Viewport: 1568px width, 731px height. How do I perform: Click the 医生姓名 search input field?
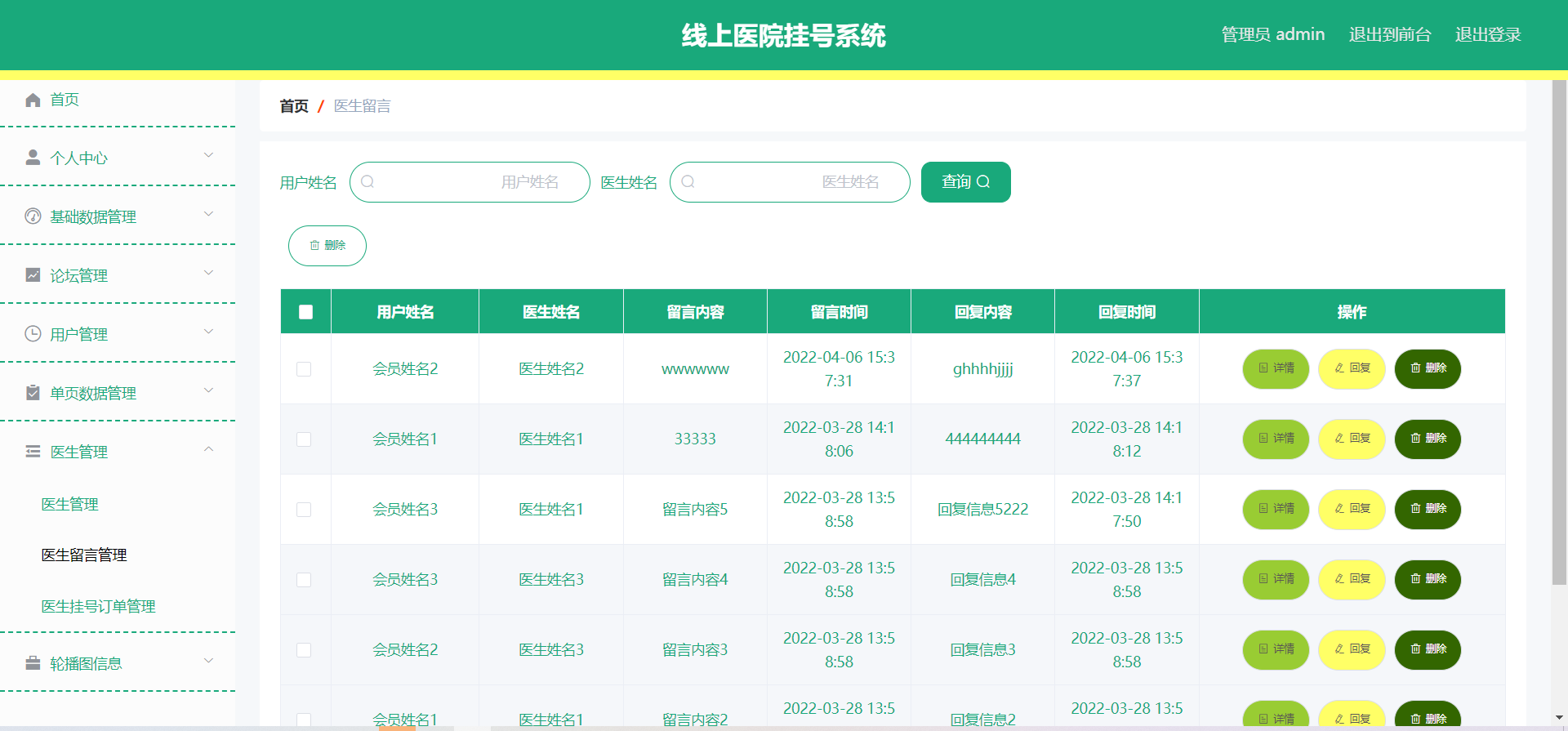(790, 182)
